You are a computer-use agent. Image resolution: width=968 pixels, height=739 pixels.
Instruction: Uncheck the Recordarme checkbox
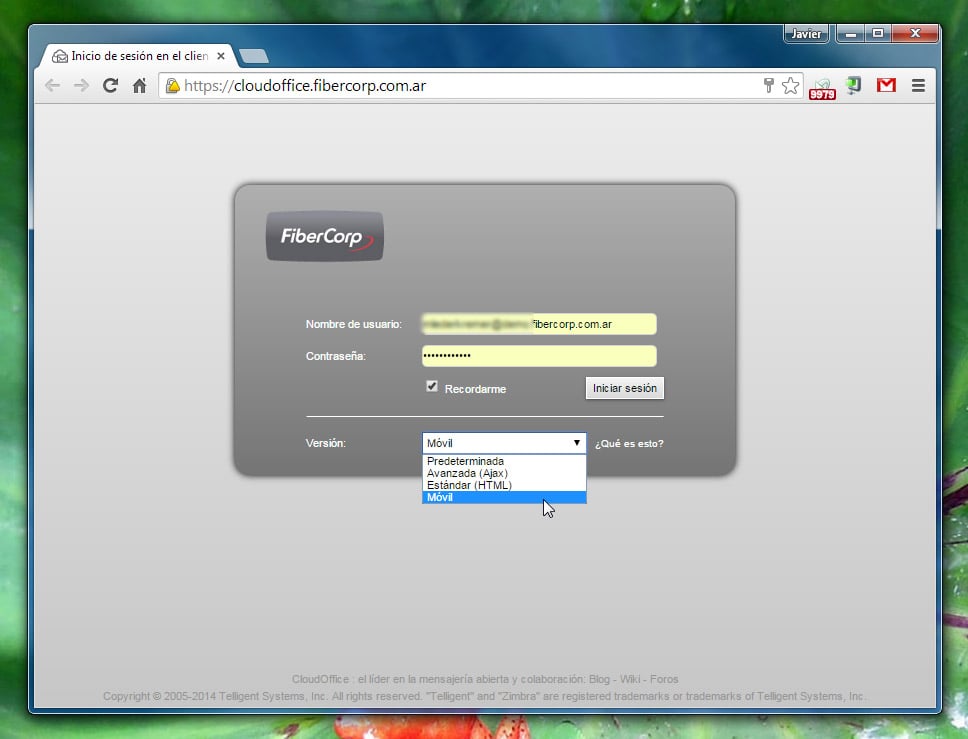(432, 387)
